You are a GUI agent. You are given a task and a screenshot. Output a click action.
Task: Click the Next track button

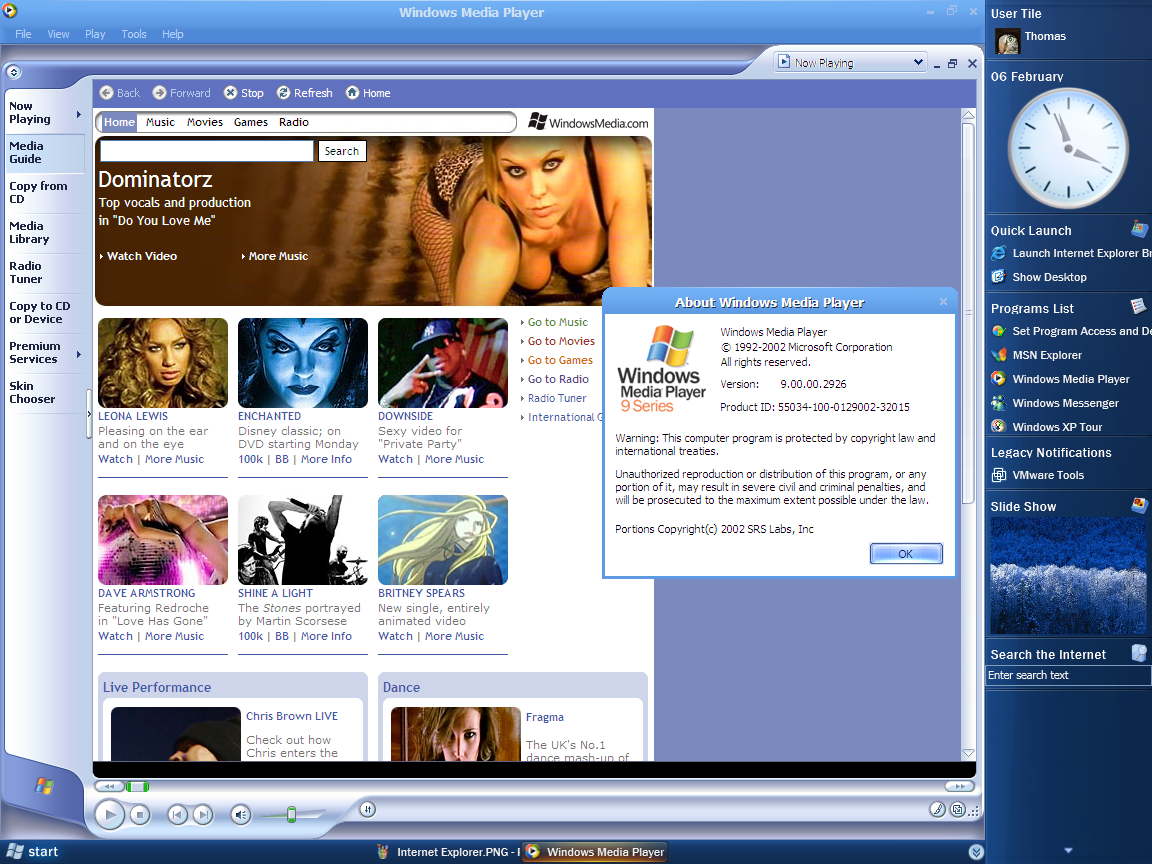pos(204,814)
